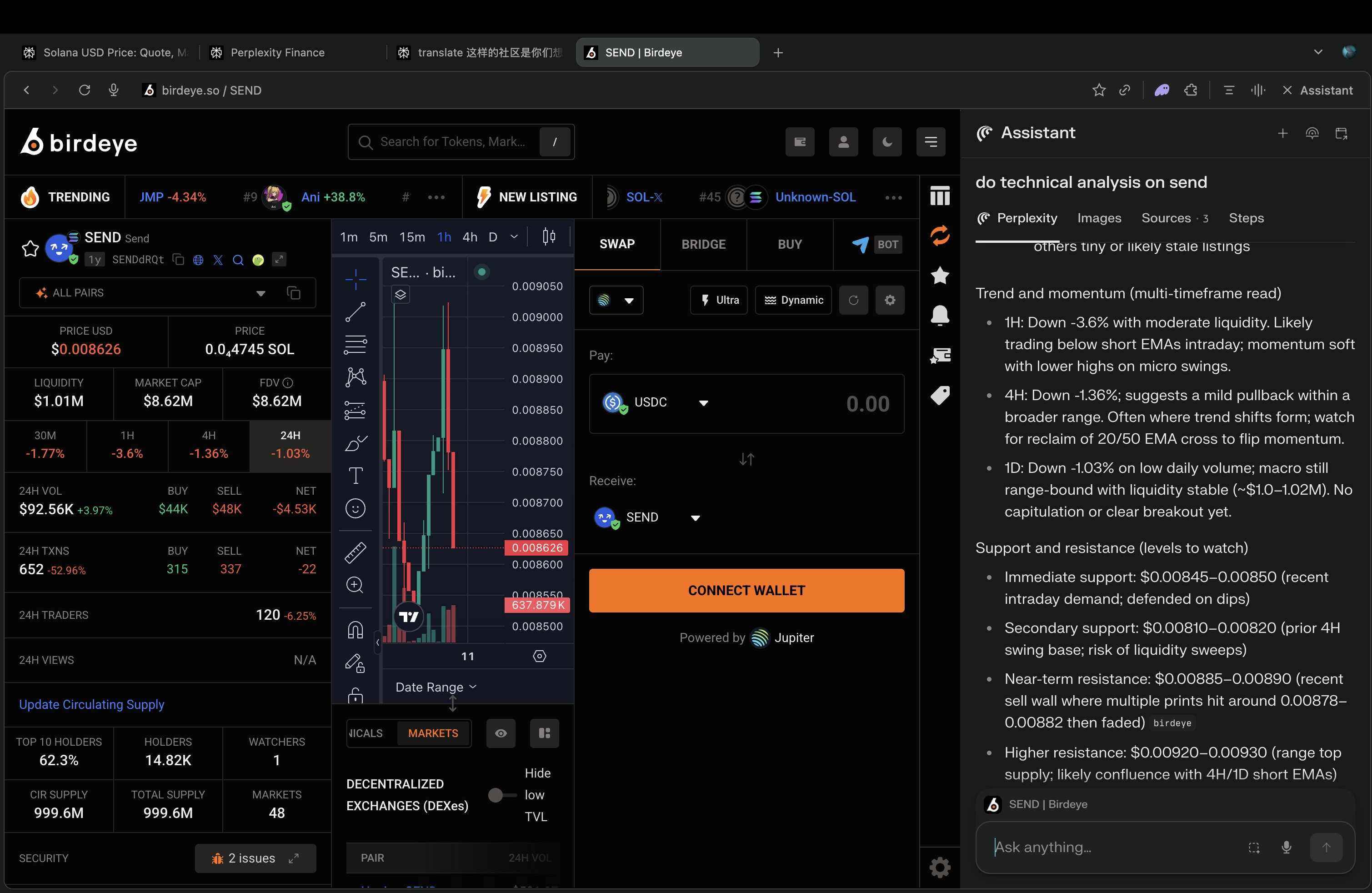Copy the SENDdRQt token address
Image resolution: width=1372 pixels, height=893 pixels.
(179, 260)
